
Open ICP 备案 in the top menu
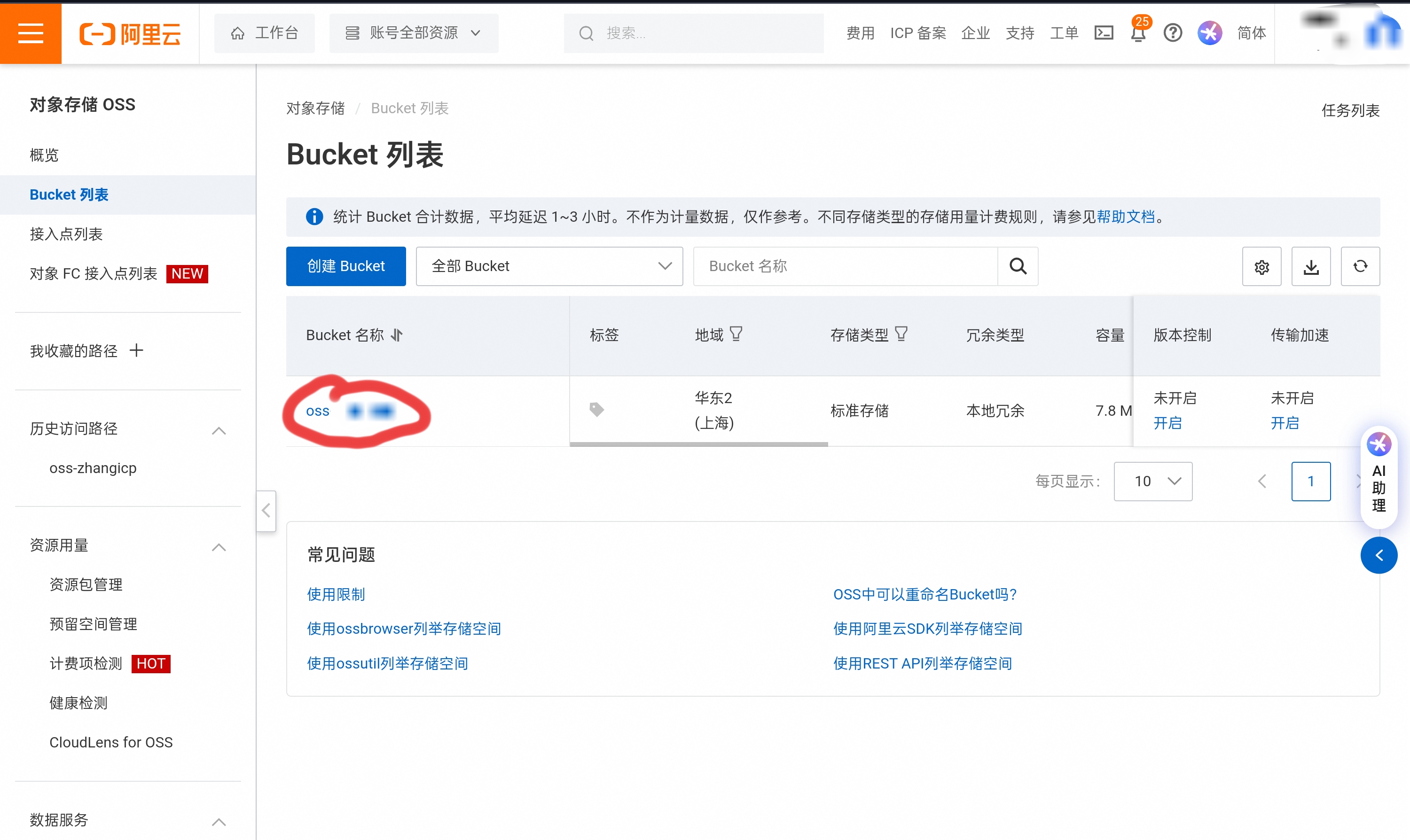click(x=918, y=33)
